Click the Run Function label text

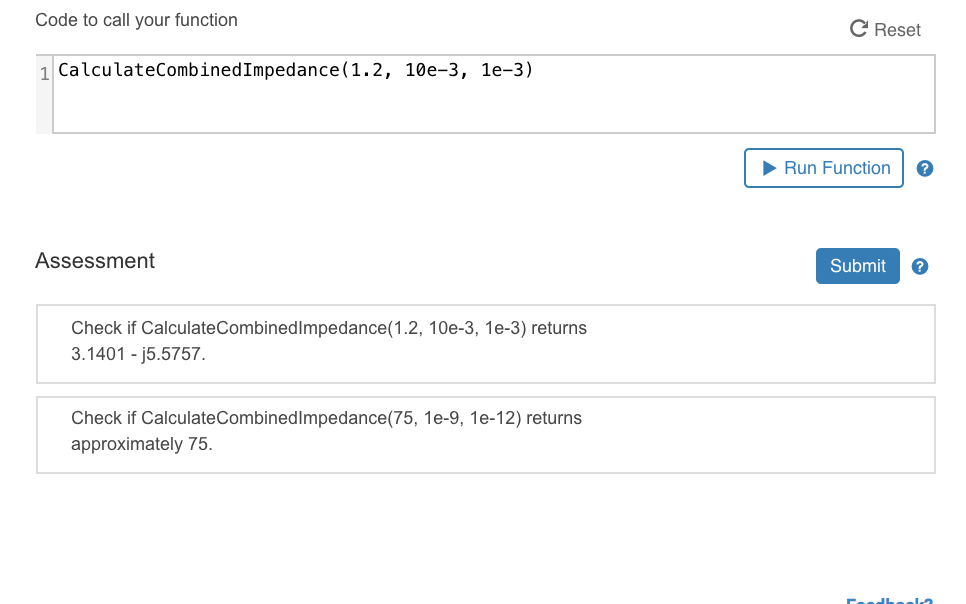click(x=836, y=168)
